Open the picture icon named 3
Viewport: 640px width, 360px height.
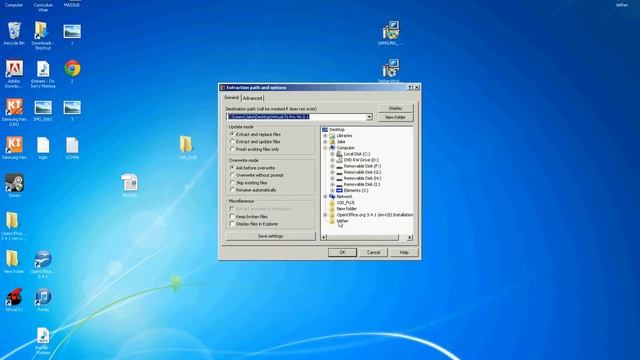click(x=72, y=107)
